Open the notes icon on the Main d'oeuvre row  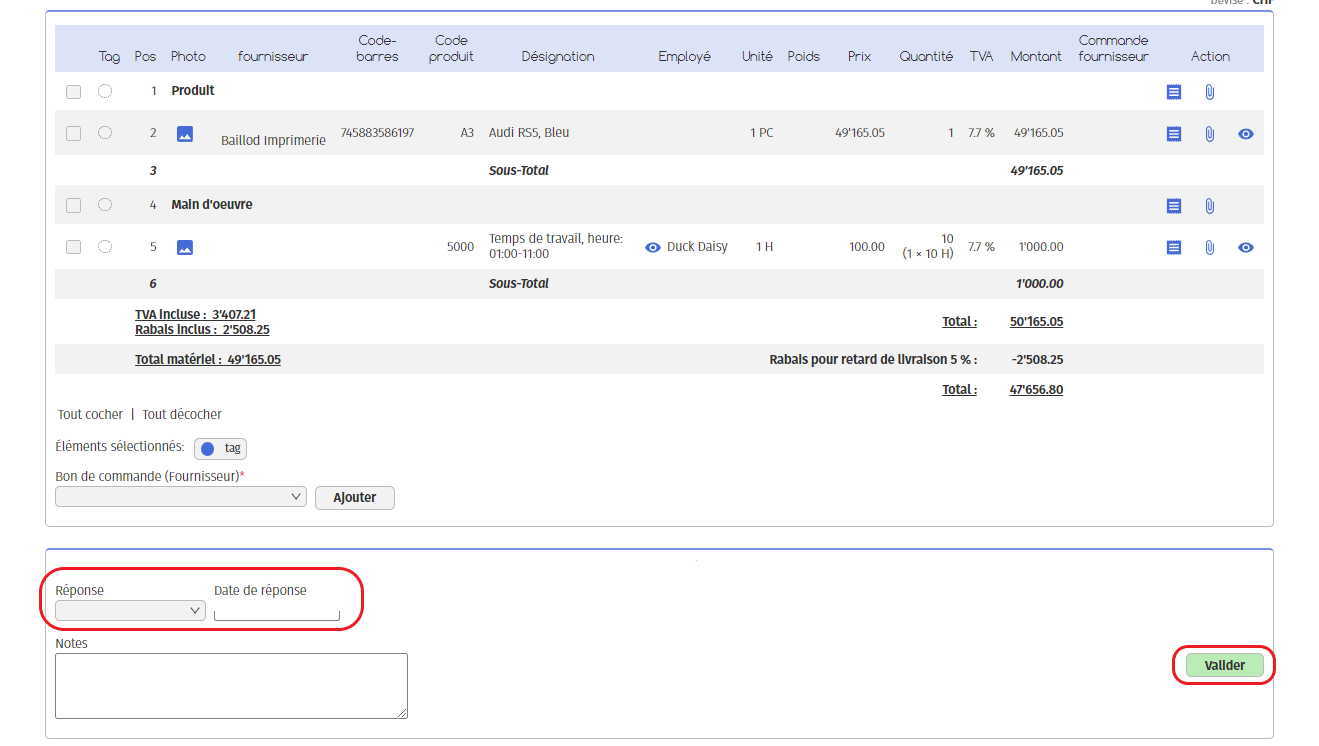click(x=1174, y=206)
